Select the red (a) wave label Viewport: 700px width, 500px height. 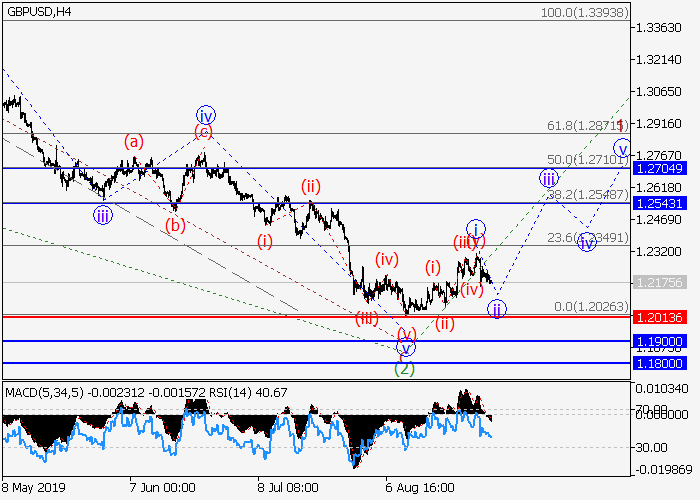pos(134,142)
